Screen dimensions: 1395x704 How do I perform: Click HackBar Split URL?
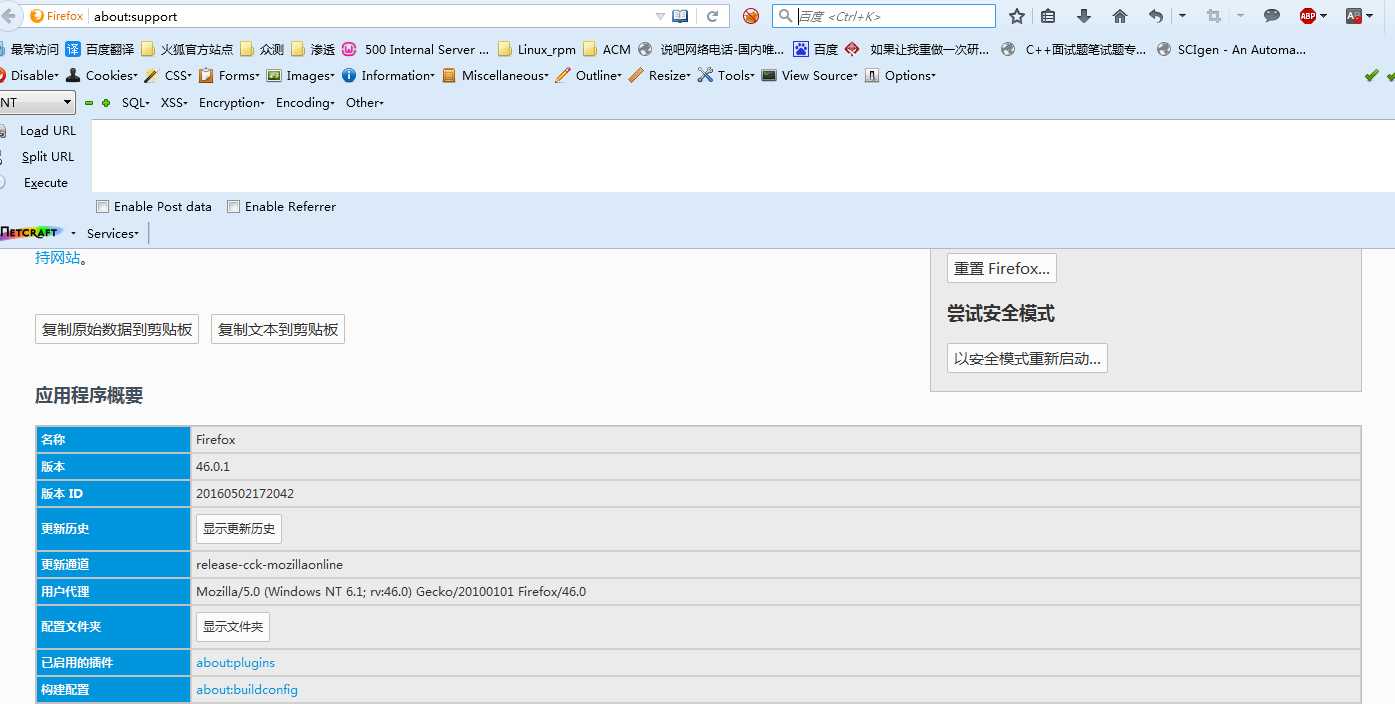pos(47,157)
